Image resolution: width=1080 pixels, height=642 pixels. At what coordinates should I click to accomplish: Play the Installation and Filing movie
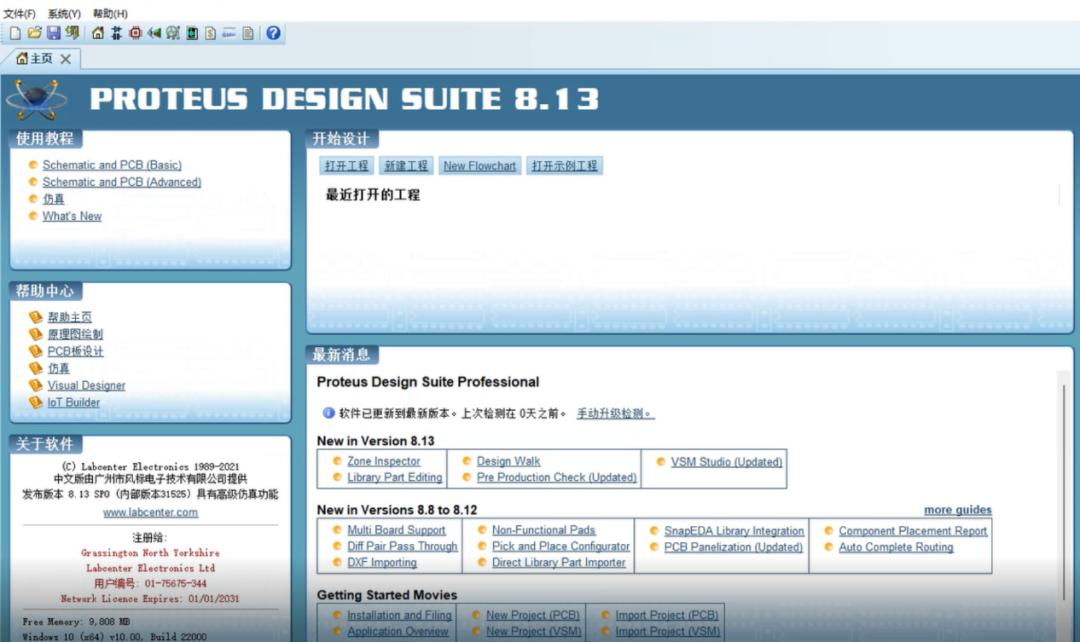399,615
